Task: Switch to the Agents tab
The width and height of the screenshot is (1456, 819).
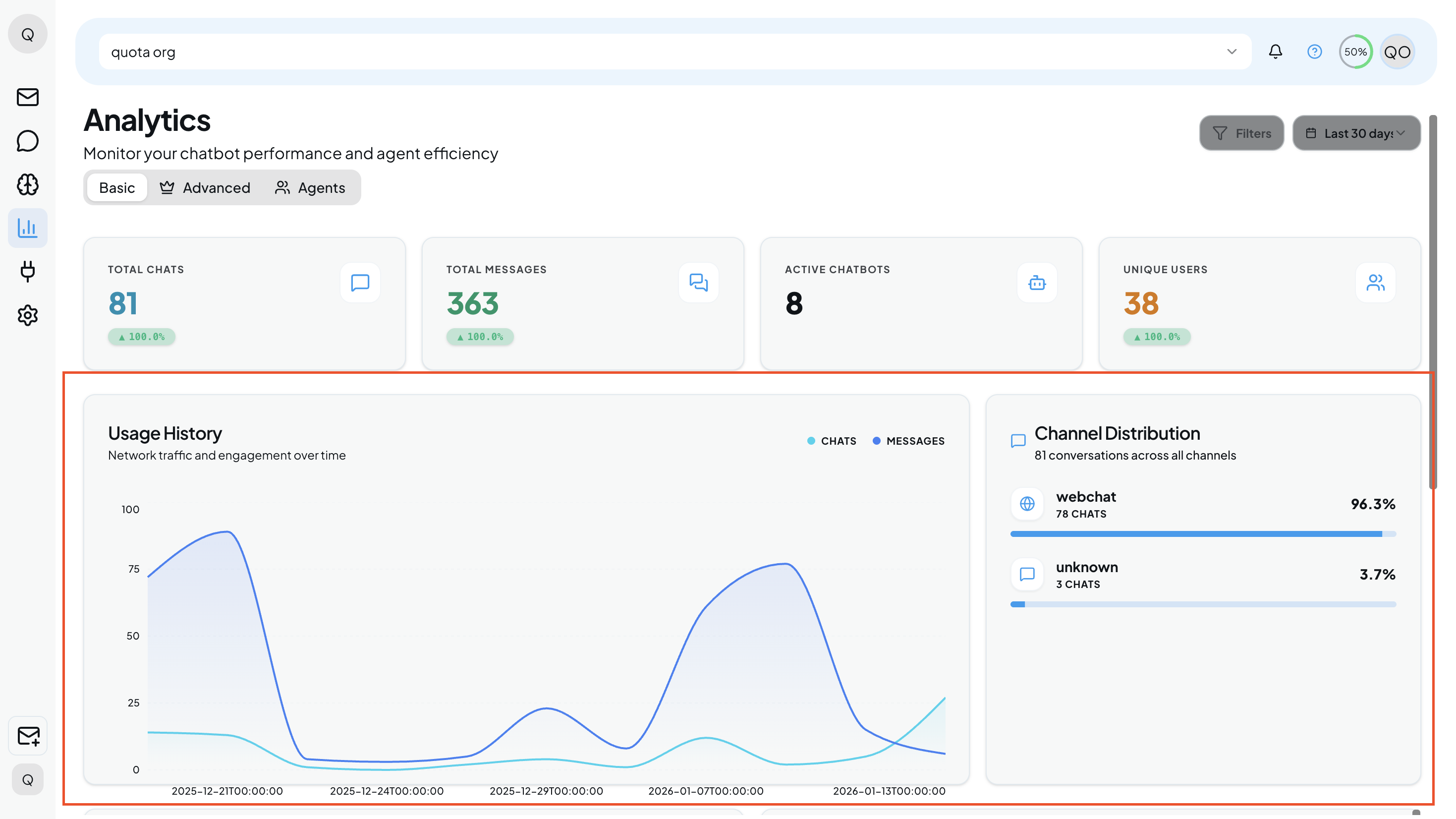Action: coord(310,187)
